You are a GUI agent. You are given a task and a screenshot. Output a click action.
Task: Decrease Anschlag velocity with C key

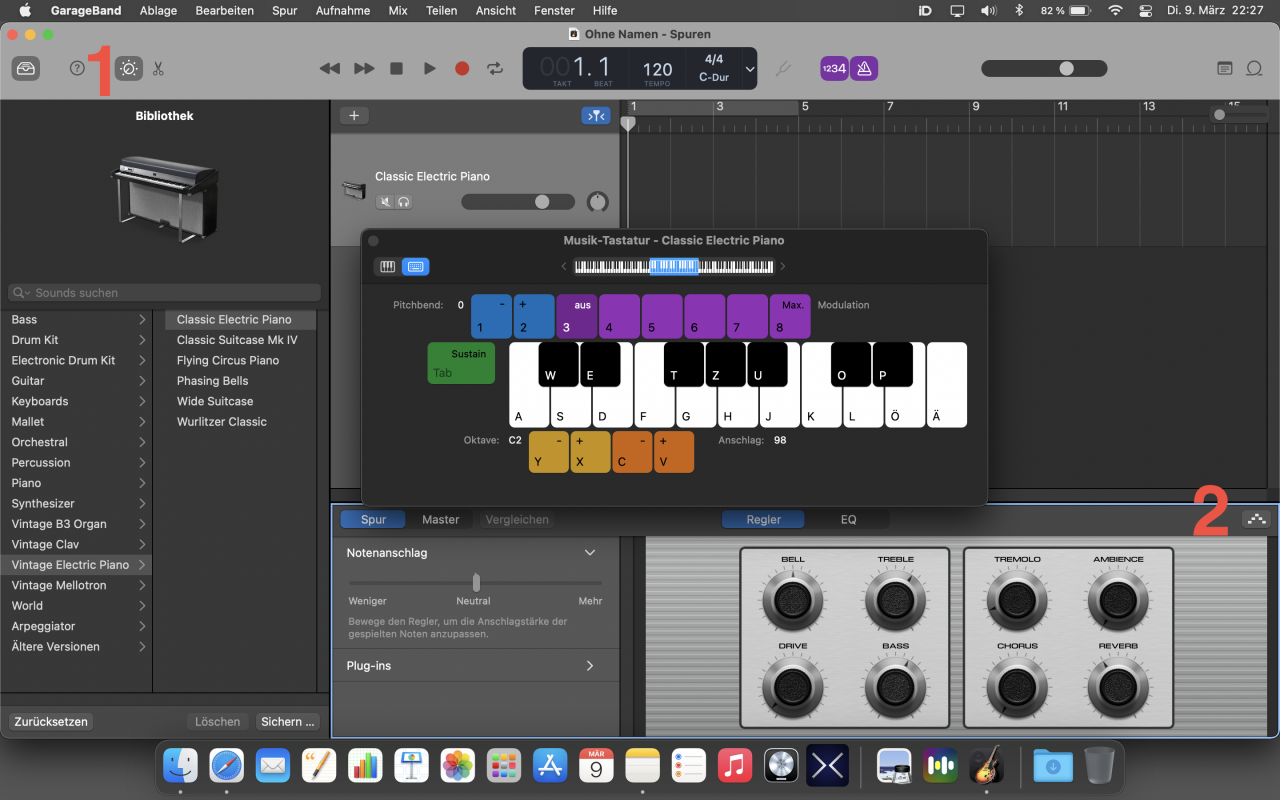click(x=632, y=452)
